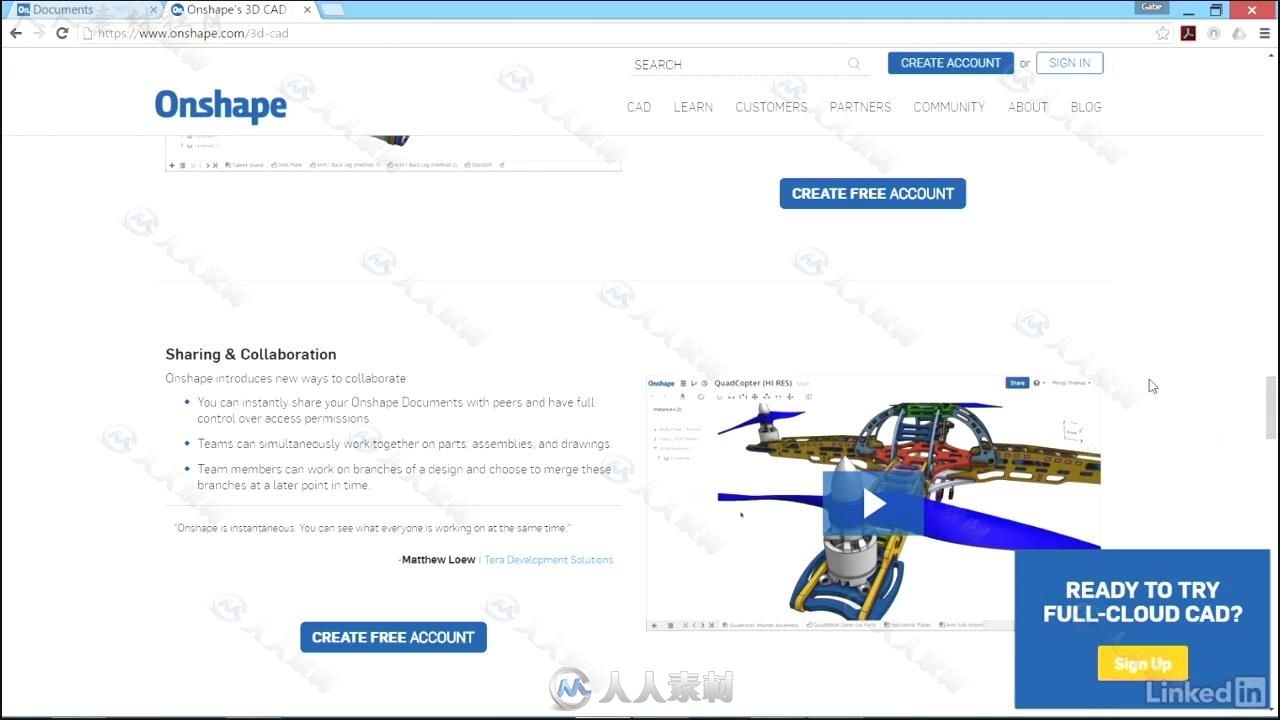Reload the page with the refresh icon

62,33
